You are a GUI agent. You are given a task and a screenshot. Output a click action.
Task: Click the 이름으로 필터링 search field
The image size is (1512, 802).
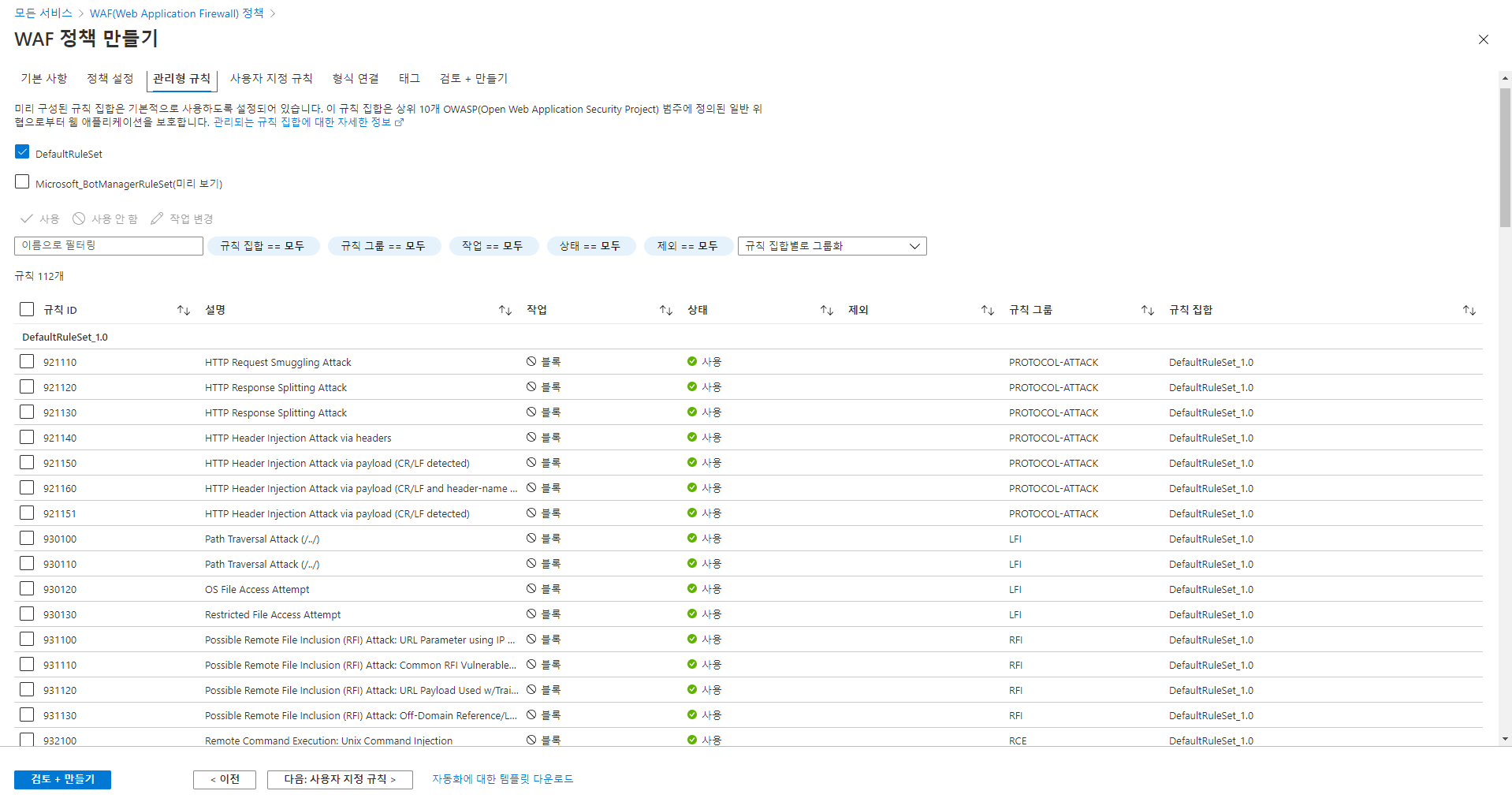point(109,246)
